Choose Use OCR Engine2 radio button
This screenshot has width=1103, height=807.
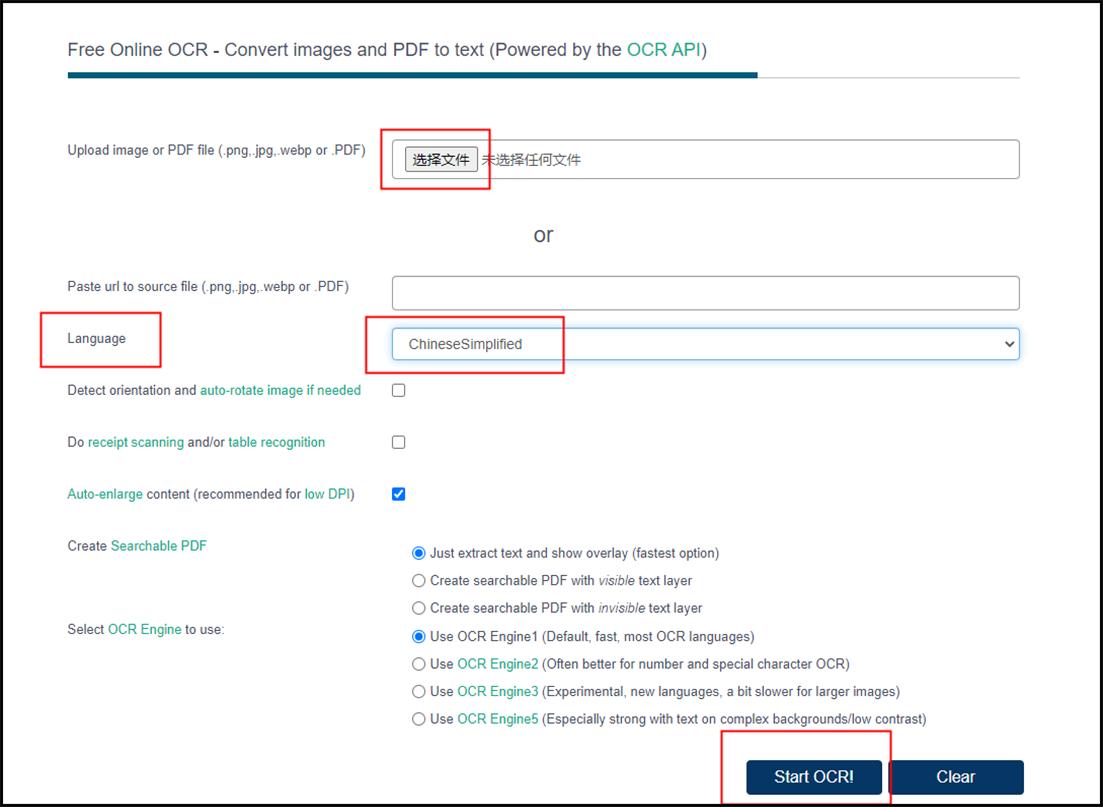coord(419,664)
